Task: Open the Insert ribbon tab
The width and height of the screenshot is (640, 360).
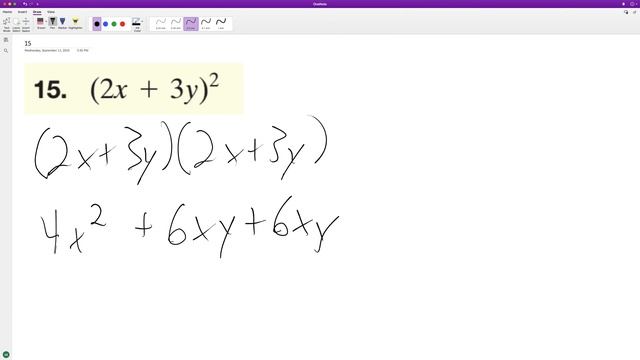Action: tap(22, 12)
